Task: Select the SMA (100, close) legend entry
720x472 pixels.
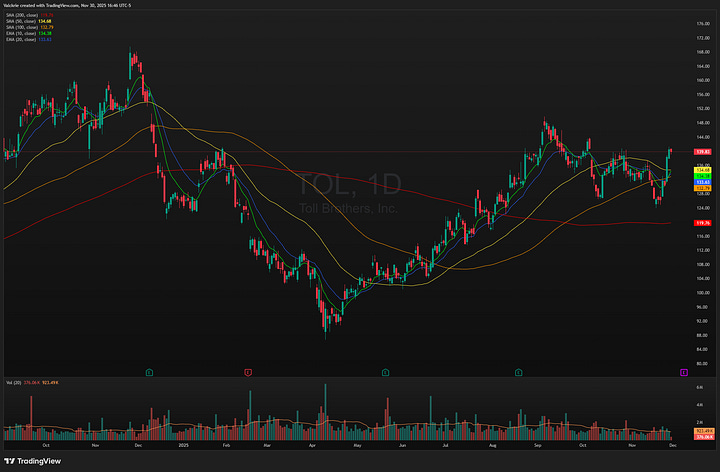Action: pos(30,27)
